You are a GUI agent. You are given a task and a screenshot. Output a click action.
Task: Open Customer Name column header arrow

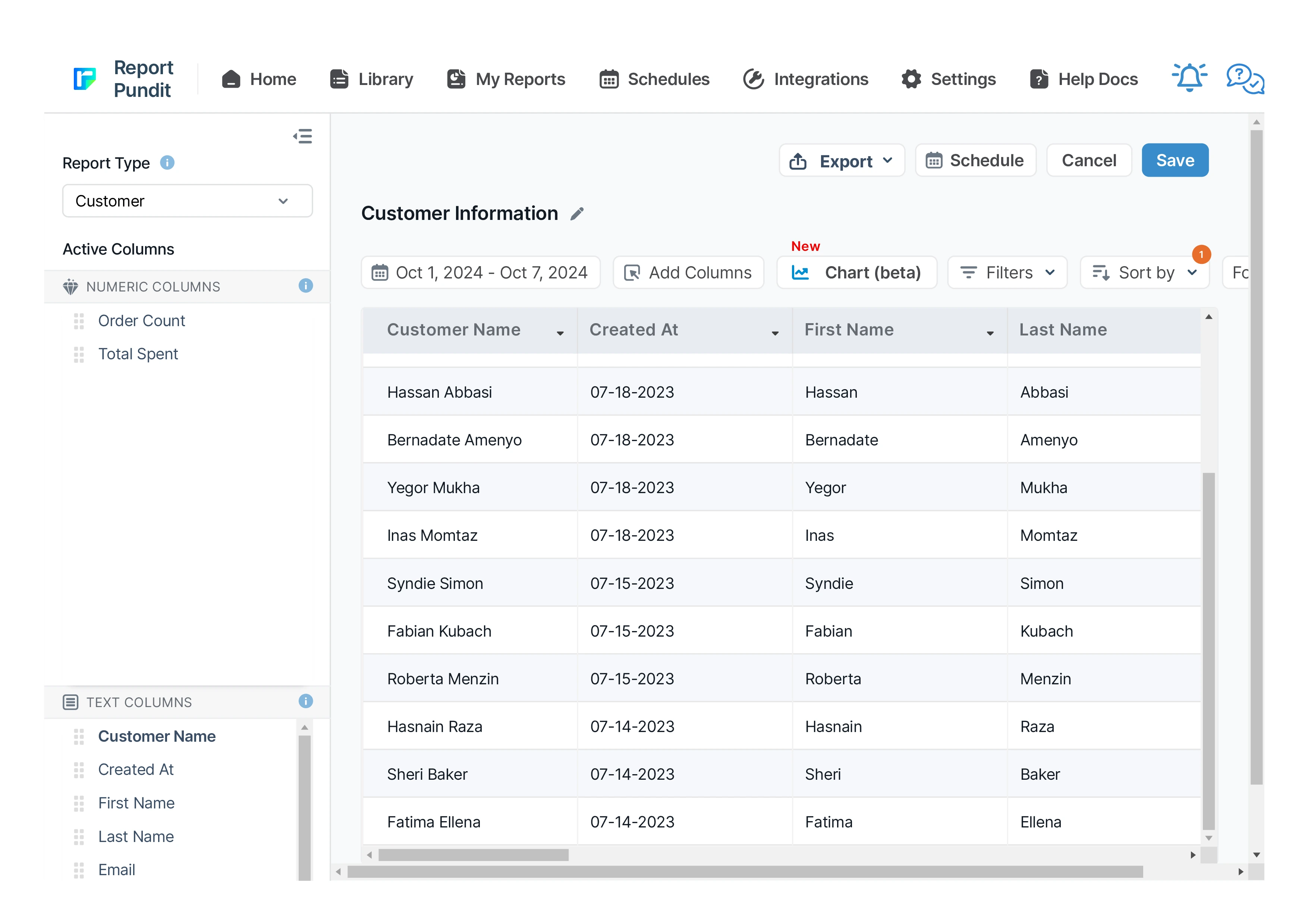click(560, 333)
